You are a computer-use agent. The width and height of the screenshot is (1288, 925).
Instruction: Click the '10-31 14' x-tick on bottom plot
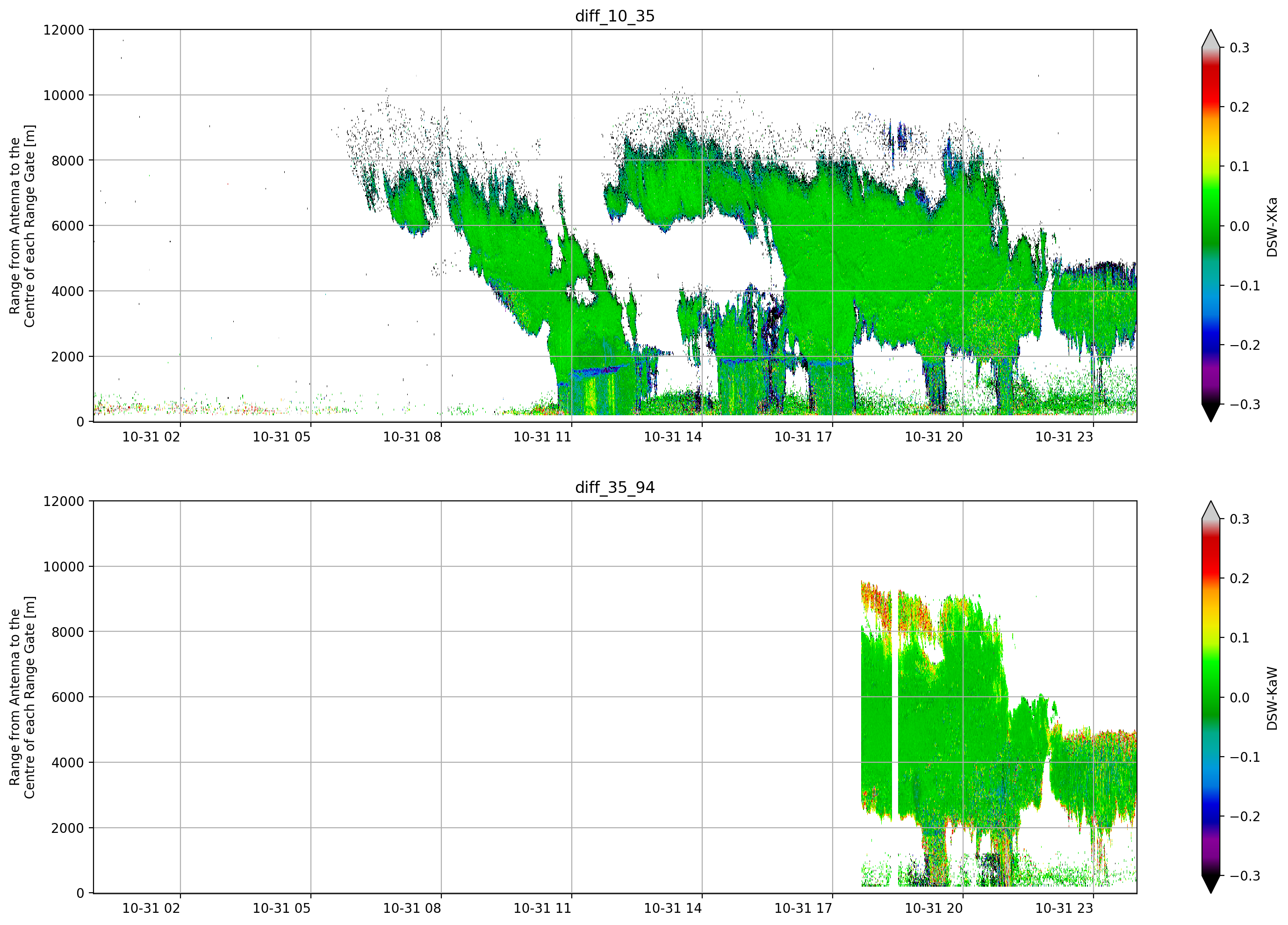[x=673, y=909]
